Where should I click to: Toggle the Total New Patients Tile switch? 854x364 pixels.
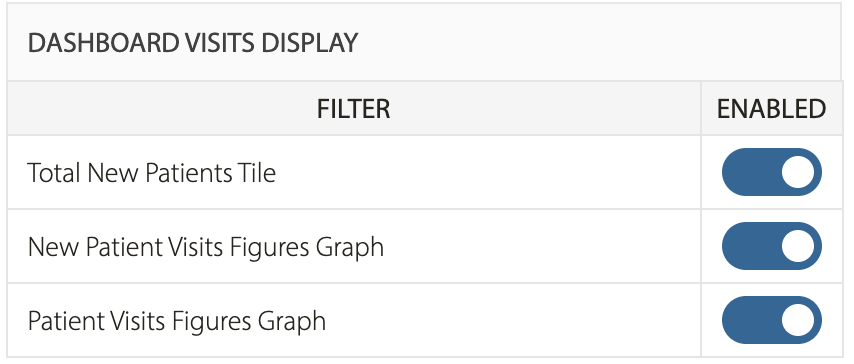[x=771, y=172]
